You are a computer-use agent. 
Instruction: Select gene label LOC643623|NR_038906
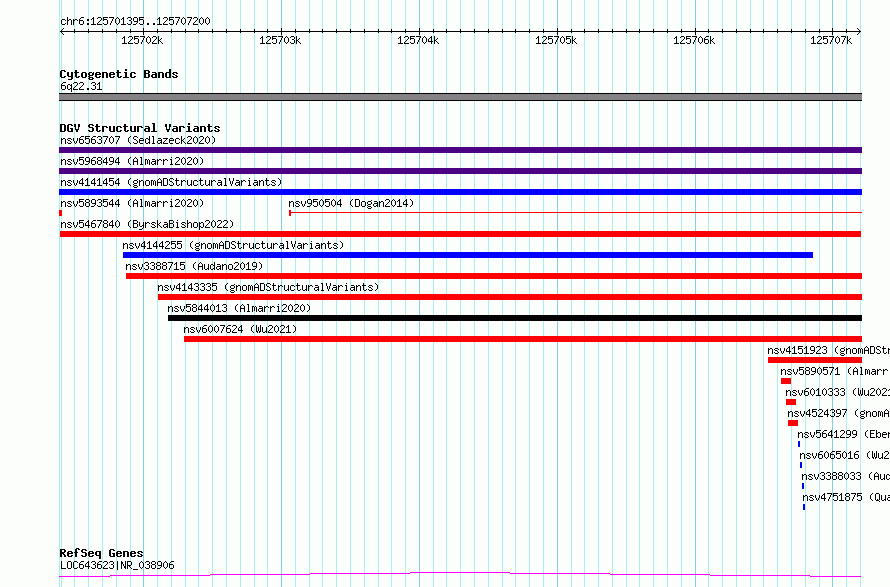click(117, 565)
